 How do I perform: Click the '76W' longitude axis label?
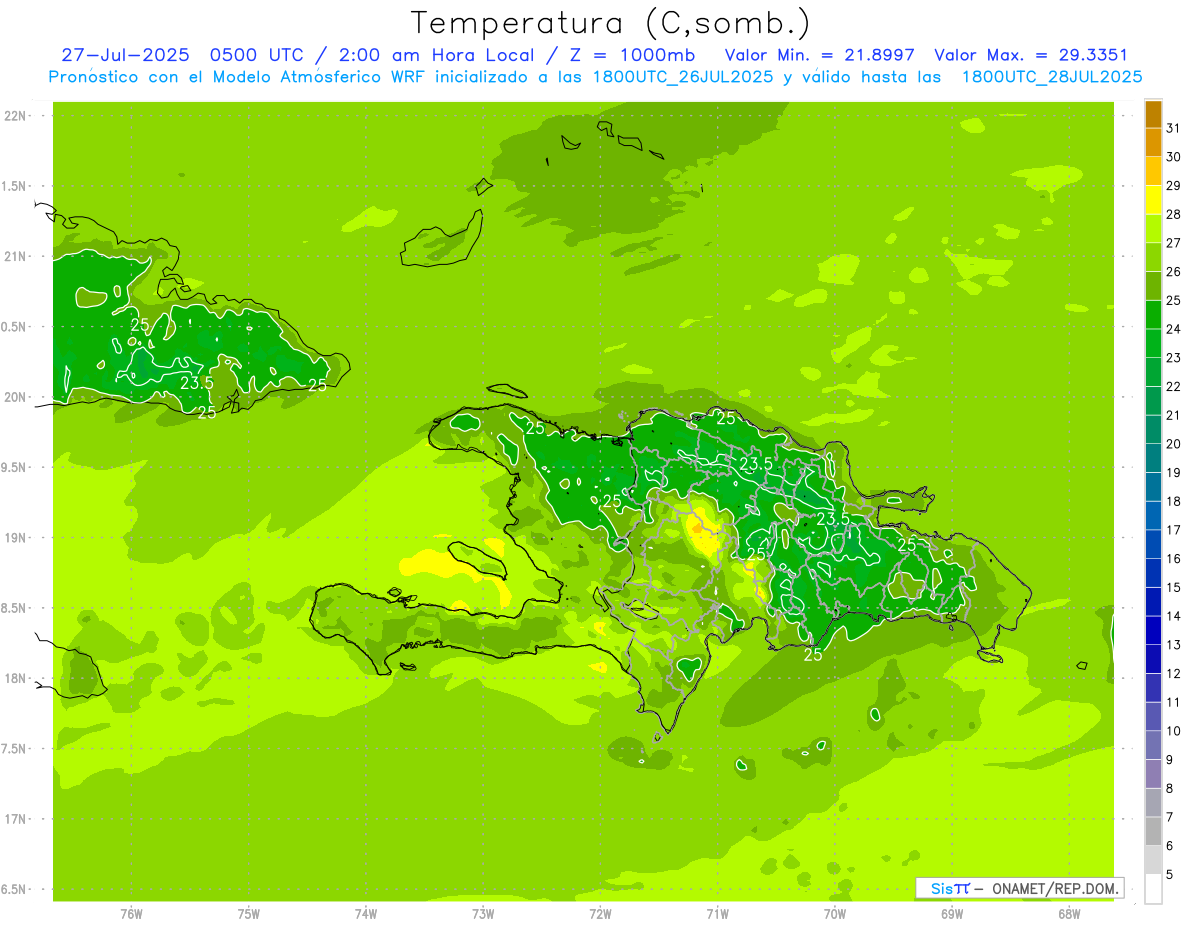(131, 913)
